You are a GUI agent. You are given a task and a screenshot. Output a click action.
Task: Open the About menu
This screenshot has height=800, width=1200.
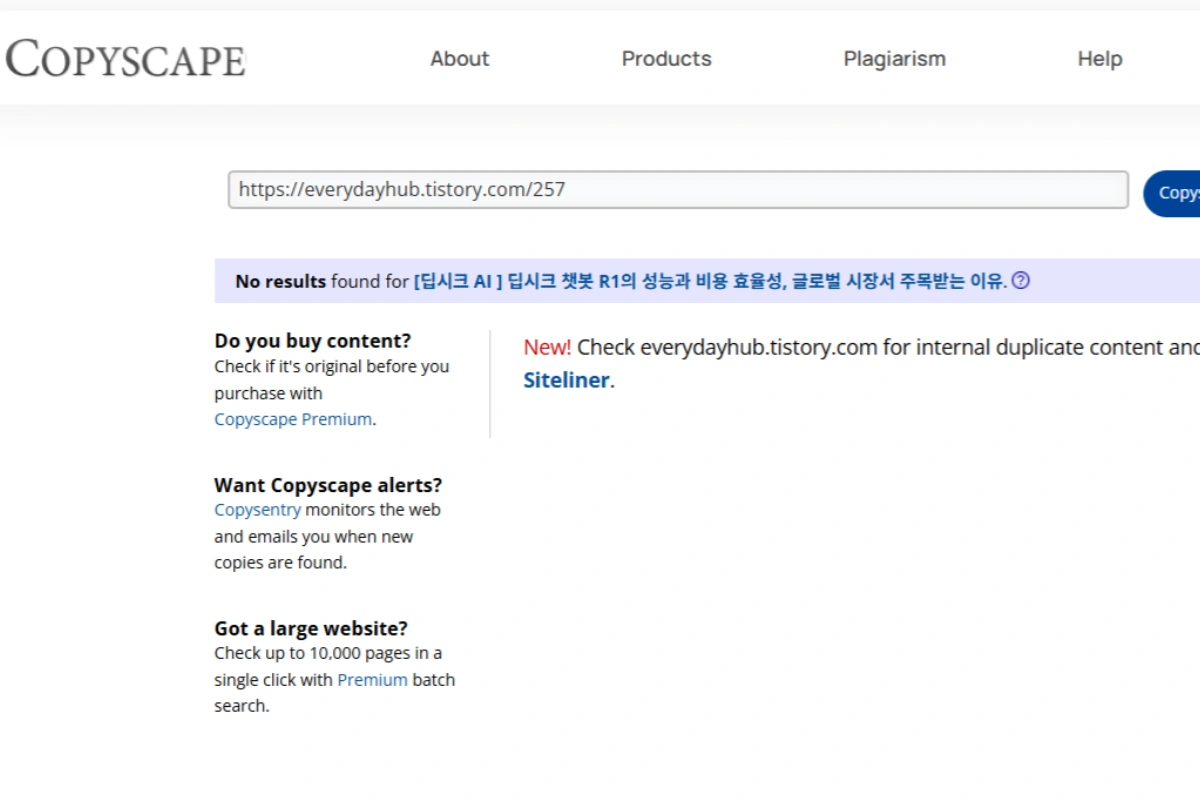(x=459, y=59)
